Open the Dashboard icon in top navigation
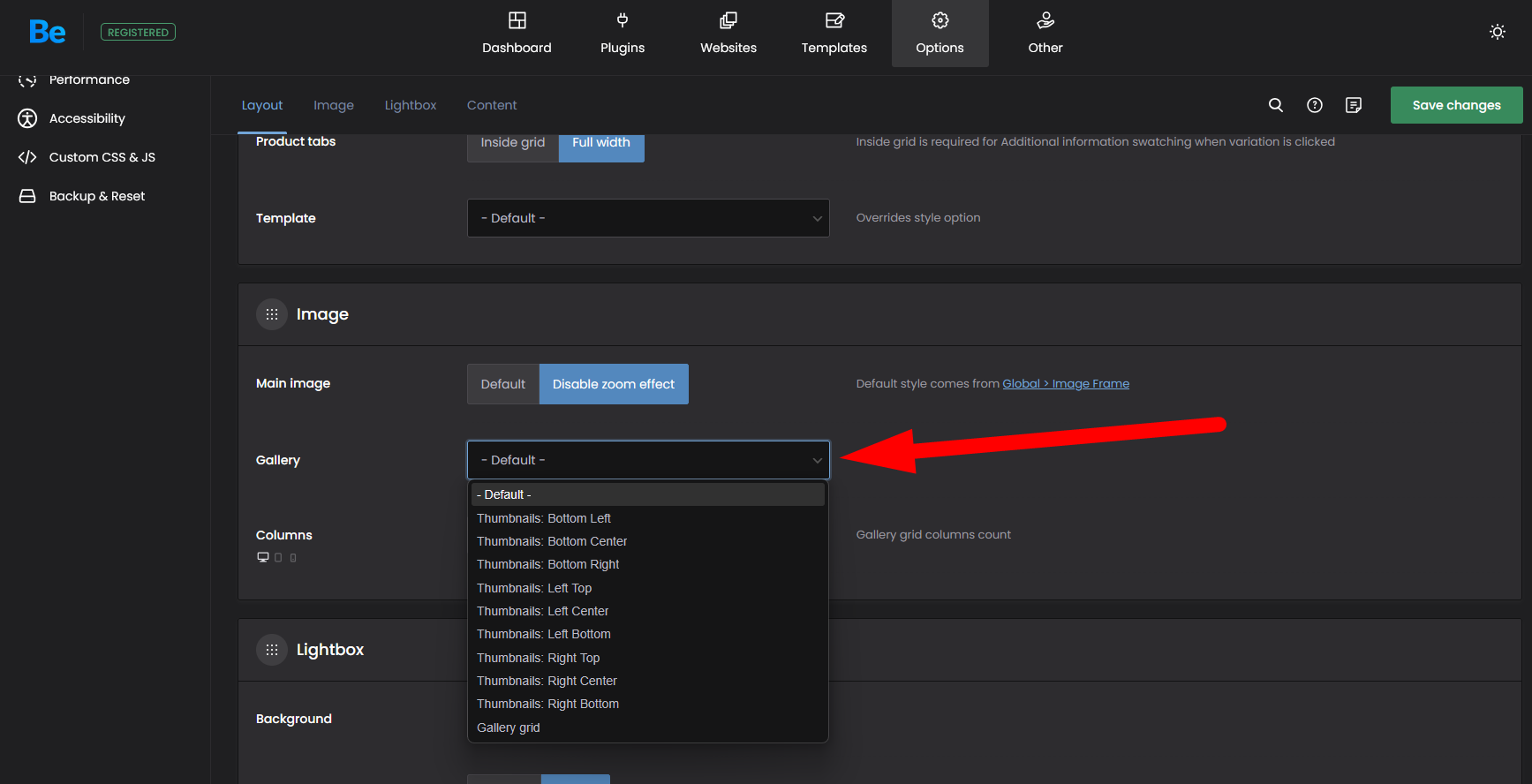Screen dimensions: 1532x784 [x=517, y=21]
